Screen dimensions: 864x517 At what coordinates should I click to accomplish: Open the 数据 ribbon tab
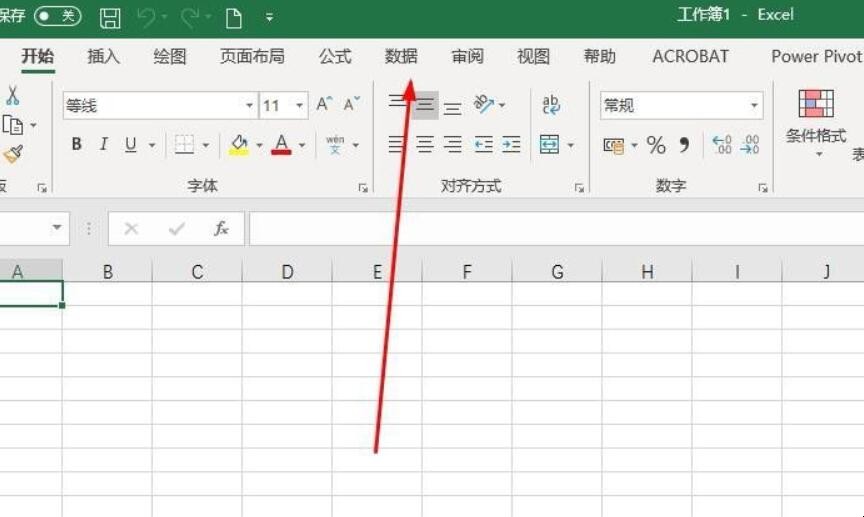click(x=401, y=56)
